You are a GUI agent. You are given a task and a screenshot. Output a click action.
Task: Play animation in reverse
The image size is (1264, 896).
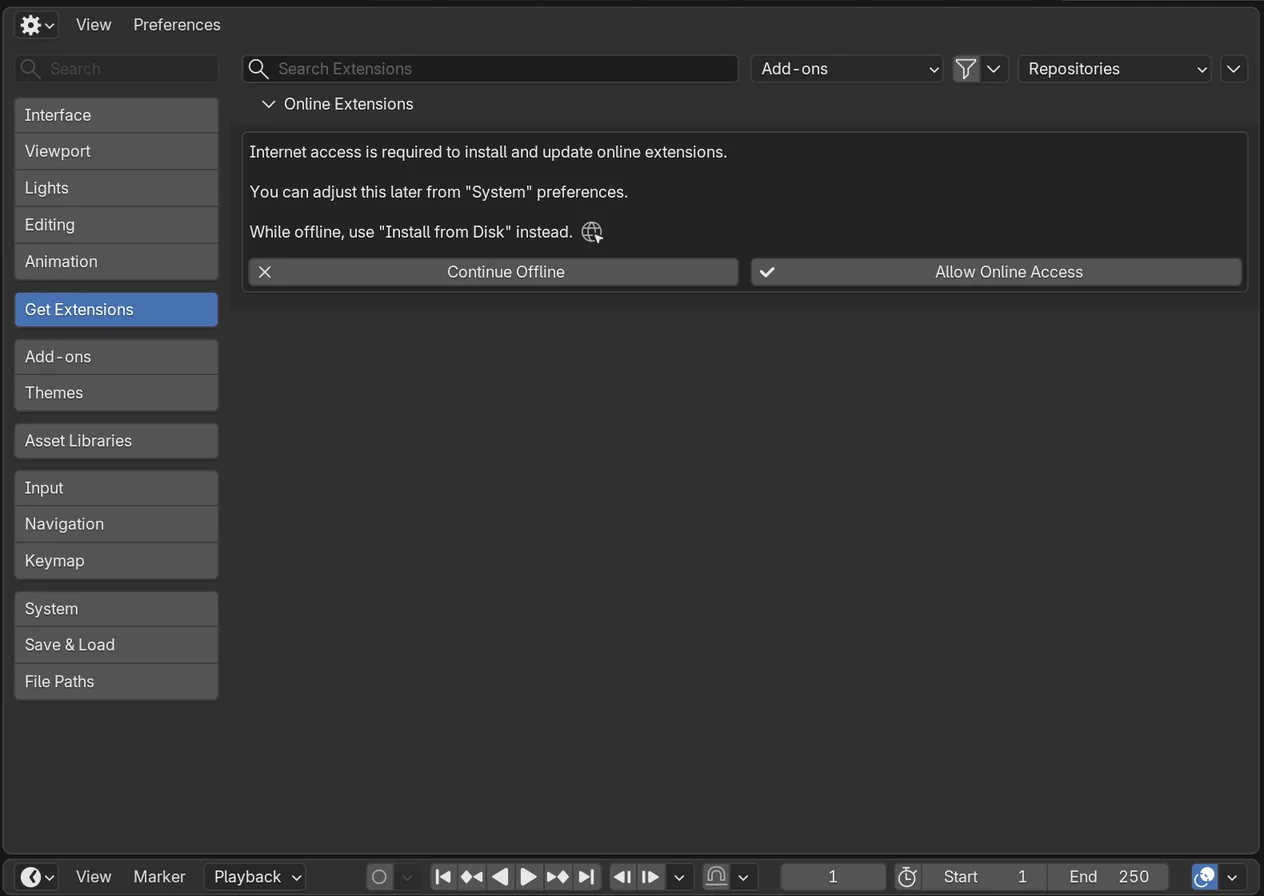500,877
